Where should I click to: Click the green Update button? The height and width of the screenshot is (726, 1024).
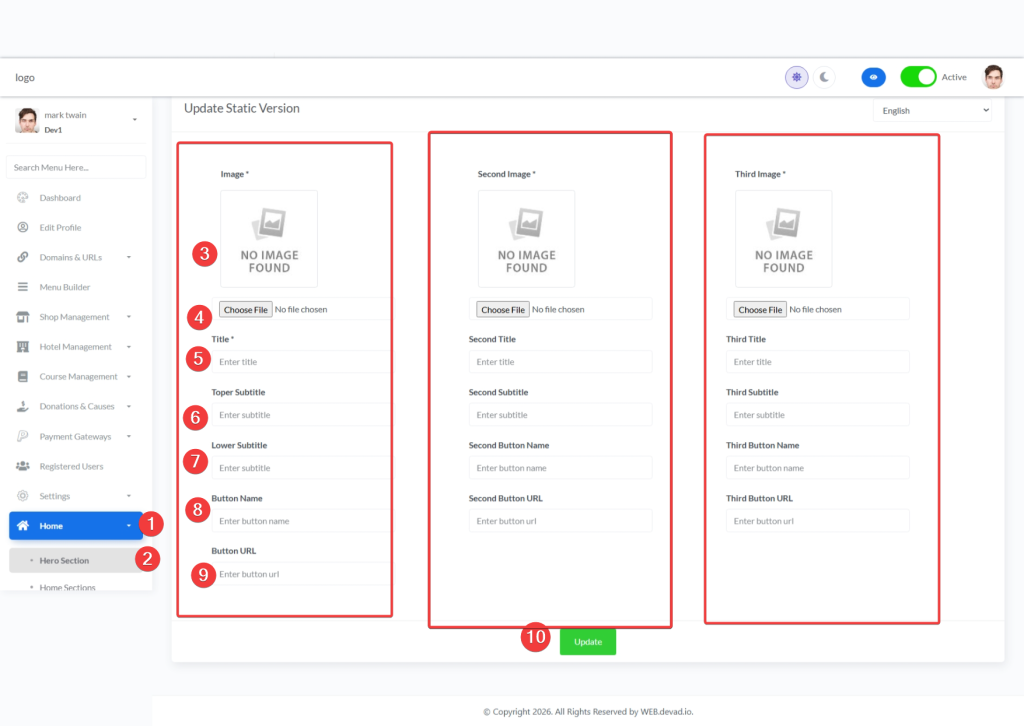point(588,642)
